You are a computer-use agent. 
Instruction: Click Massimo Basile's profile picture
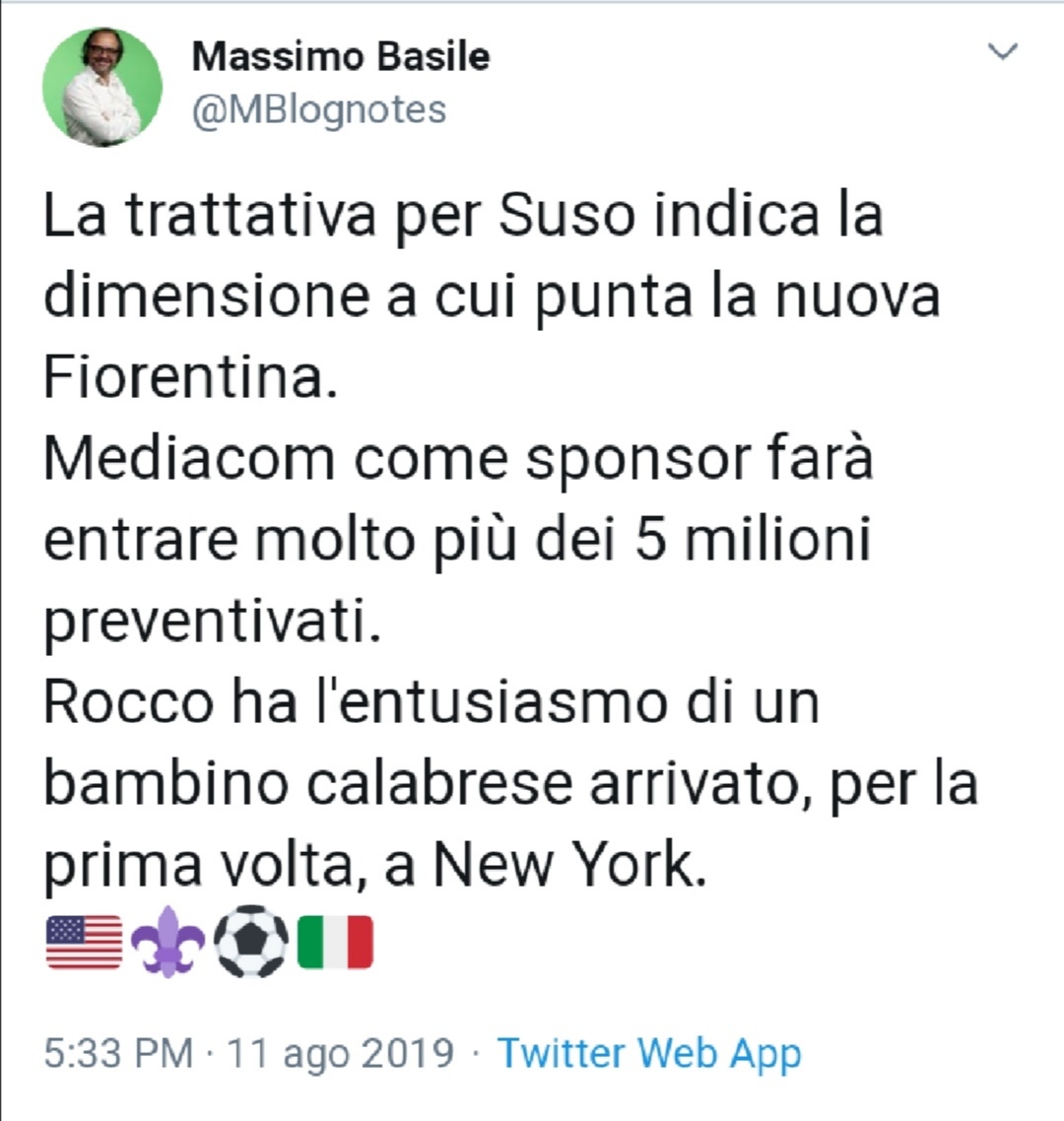coord(102,87)
